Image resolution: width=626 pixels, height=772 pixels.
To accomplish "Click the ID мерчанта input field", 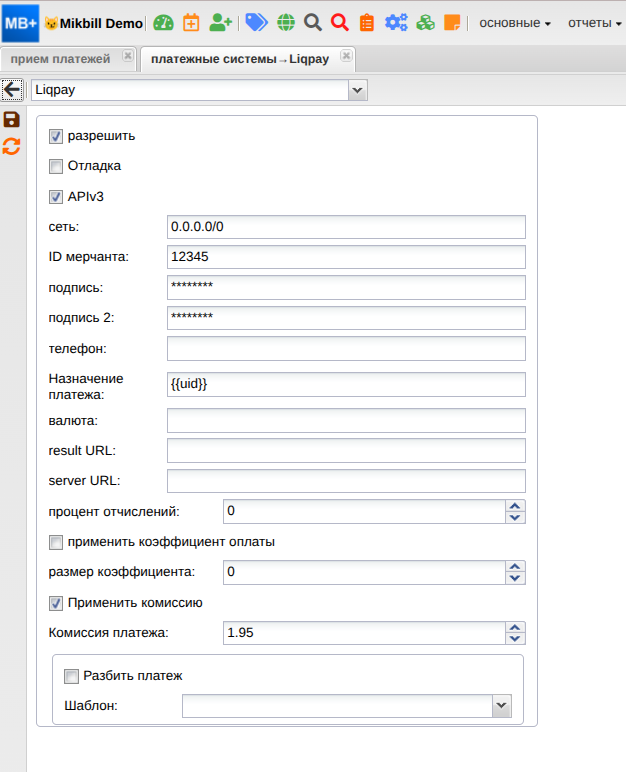I will (x=346, y=257).
